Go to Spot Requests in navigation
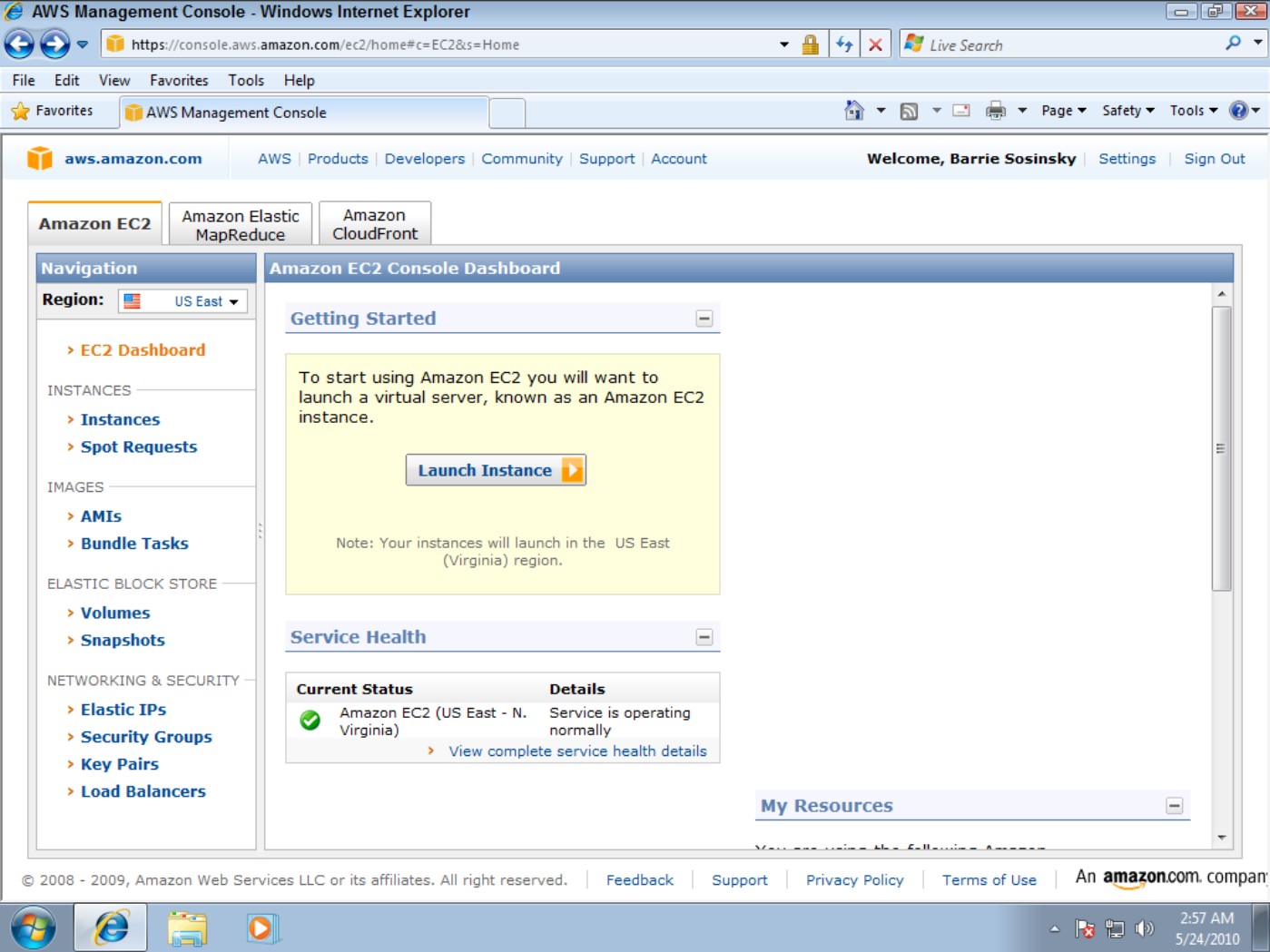 139,447
